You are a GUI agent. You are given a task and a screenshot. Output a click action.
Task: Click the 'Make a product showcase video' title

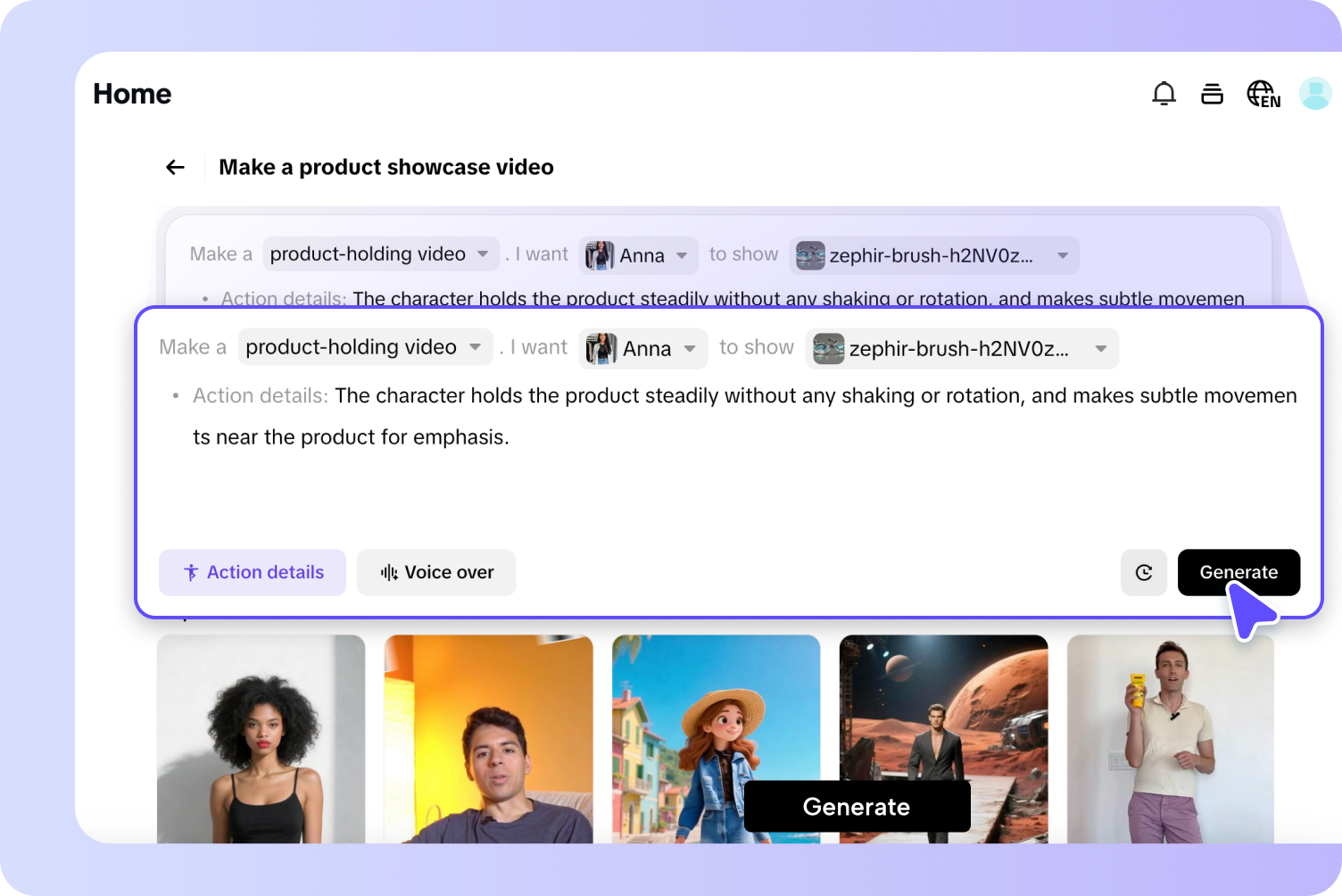click(386, 167)
